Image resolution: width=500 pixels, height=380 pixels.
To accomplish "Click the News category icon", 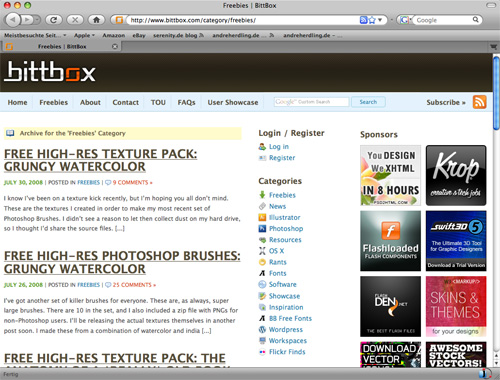I will (262, 206).
